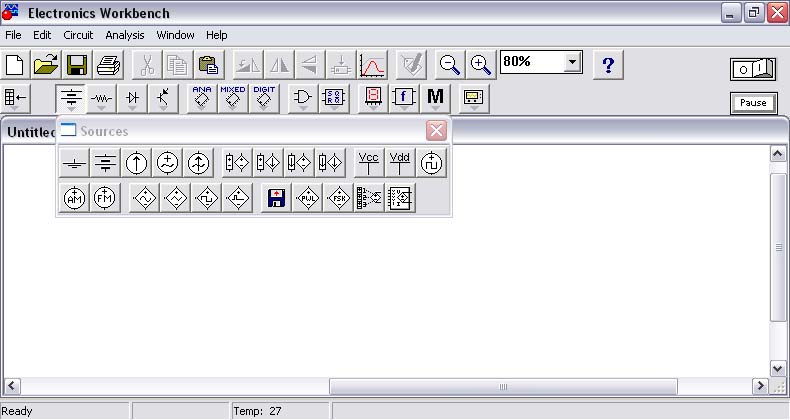790x420 pixels.
Task: Click the vertical scrollbar down arrow
Action: (778, 369)
